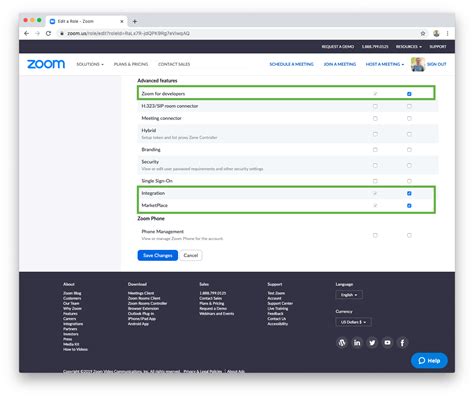The width and height of the screenshot is (474, 398).
Task: Open Contact Sales in the navigation
Action: pos(174,64)
